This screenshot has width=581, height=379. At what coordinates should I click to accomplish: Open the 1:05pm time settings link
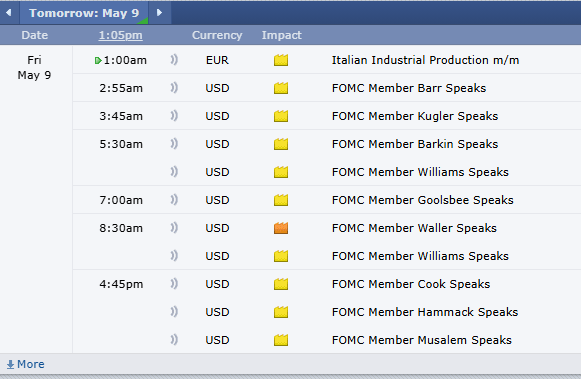pyautogui.click(x=120, y=35)
